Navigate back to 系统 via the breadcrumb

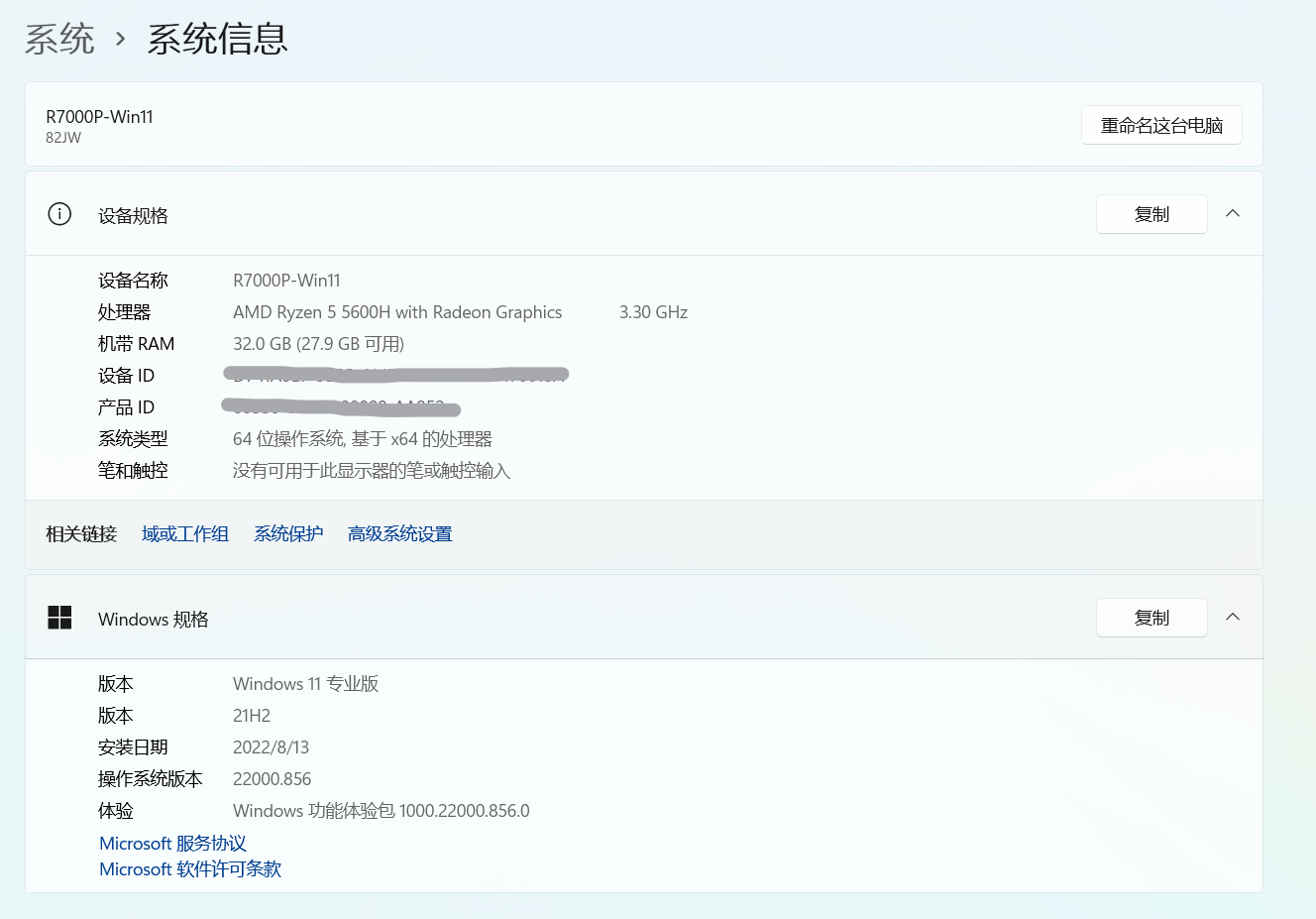click(60, 40)
